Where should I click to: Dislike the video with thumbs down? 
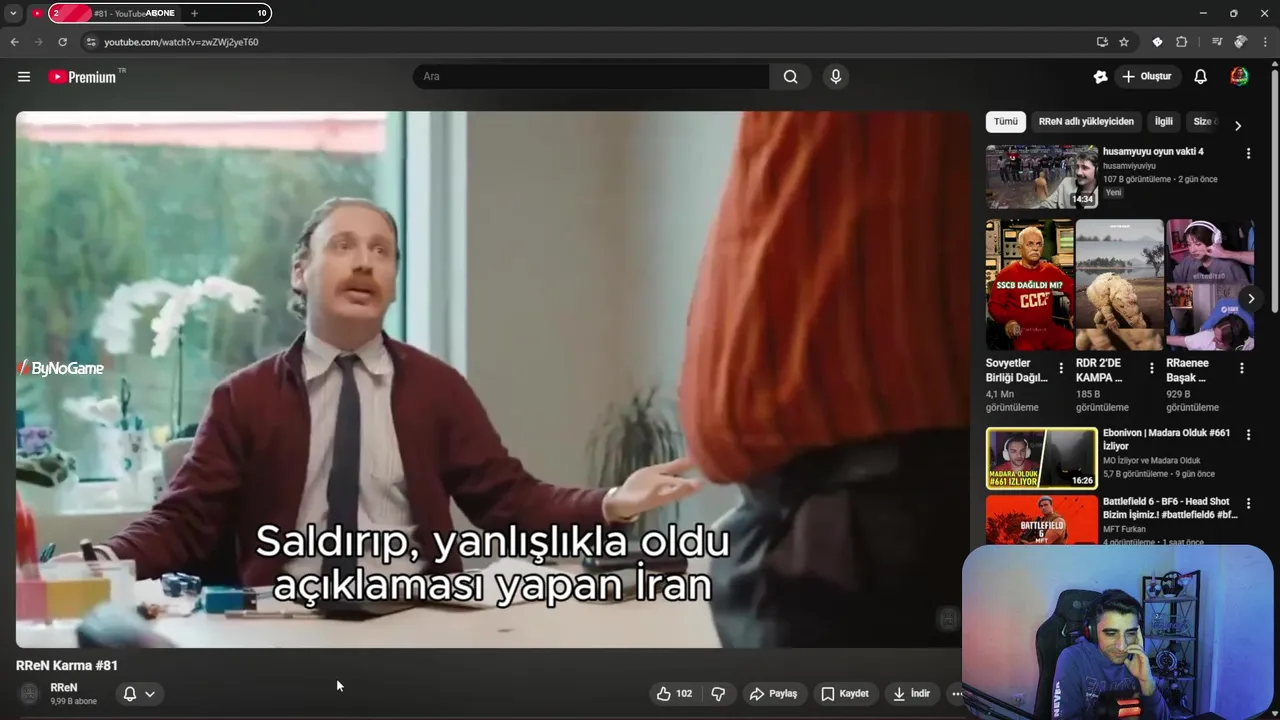coord(718,693)
